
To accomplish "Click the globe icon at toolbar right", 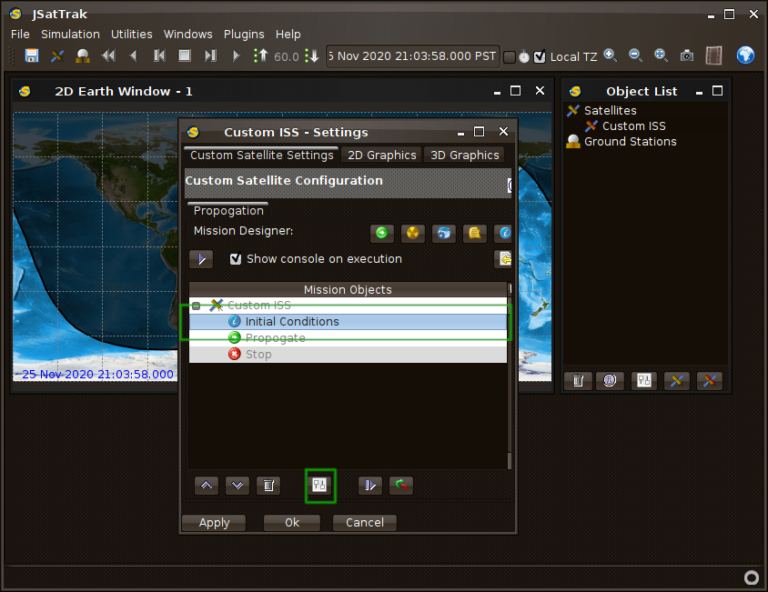I will 745,56.
